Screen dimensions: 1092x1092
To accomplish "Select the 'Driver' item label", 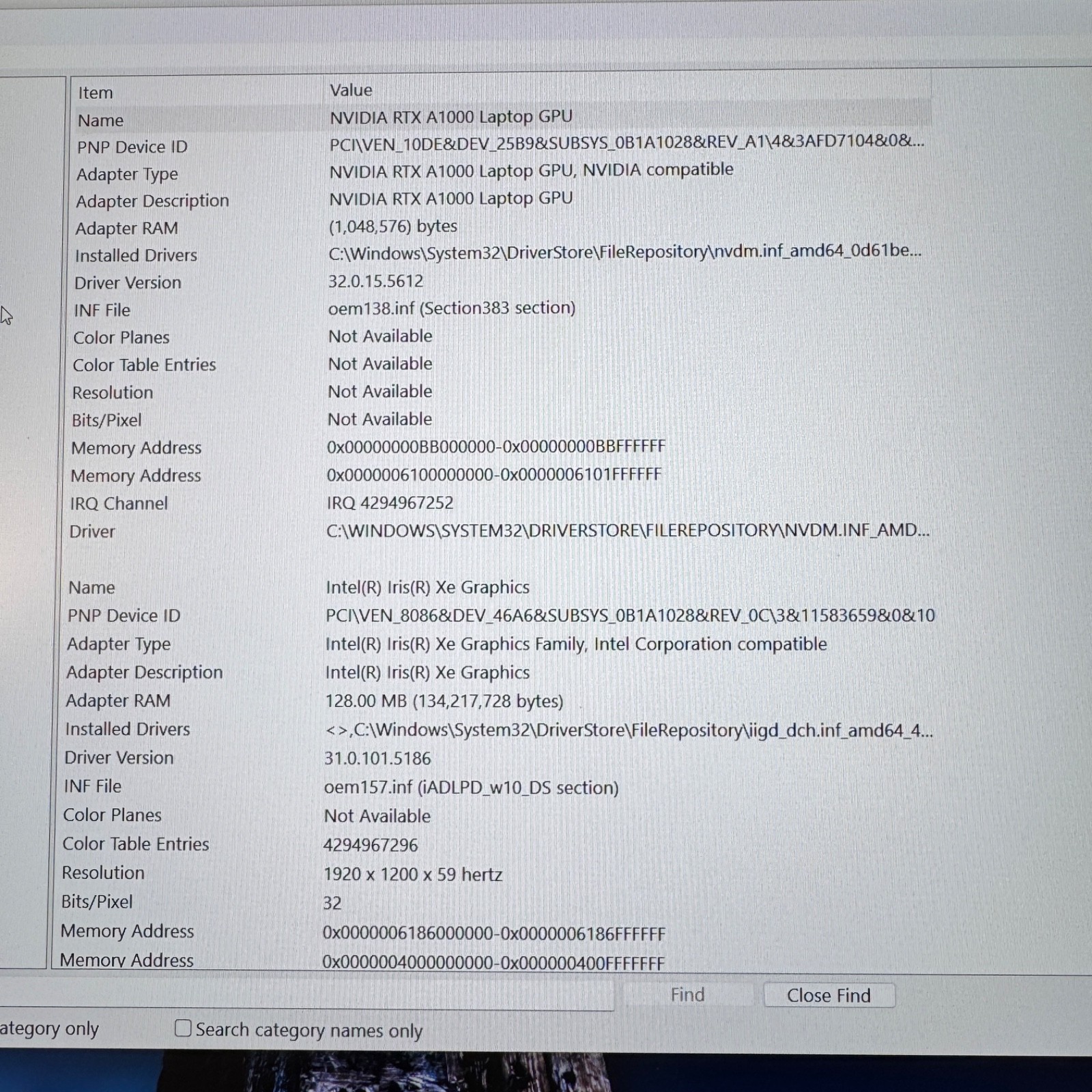I will pyautogui.click(x=92, y=532).
